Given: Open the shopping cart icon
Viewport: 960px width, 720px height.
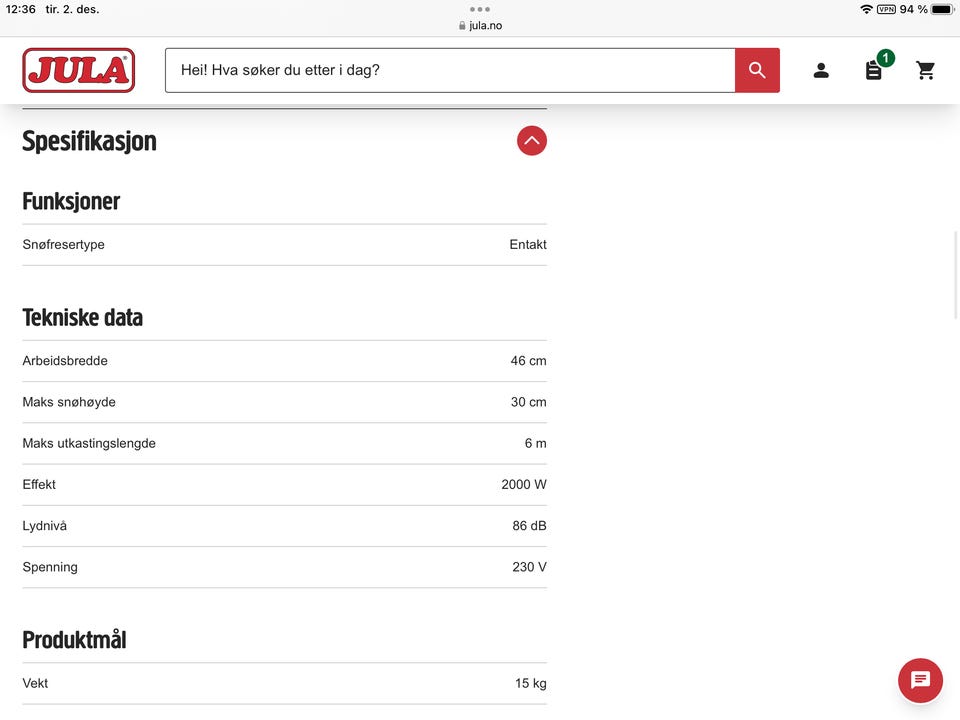Looking at the screenshot, I should [925, 70].
